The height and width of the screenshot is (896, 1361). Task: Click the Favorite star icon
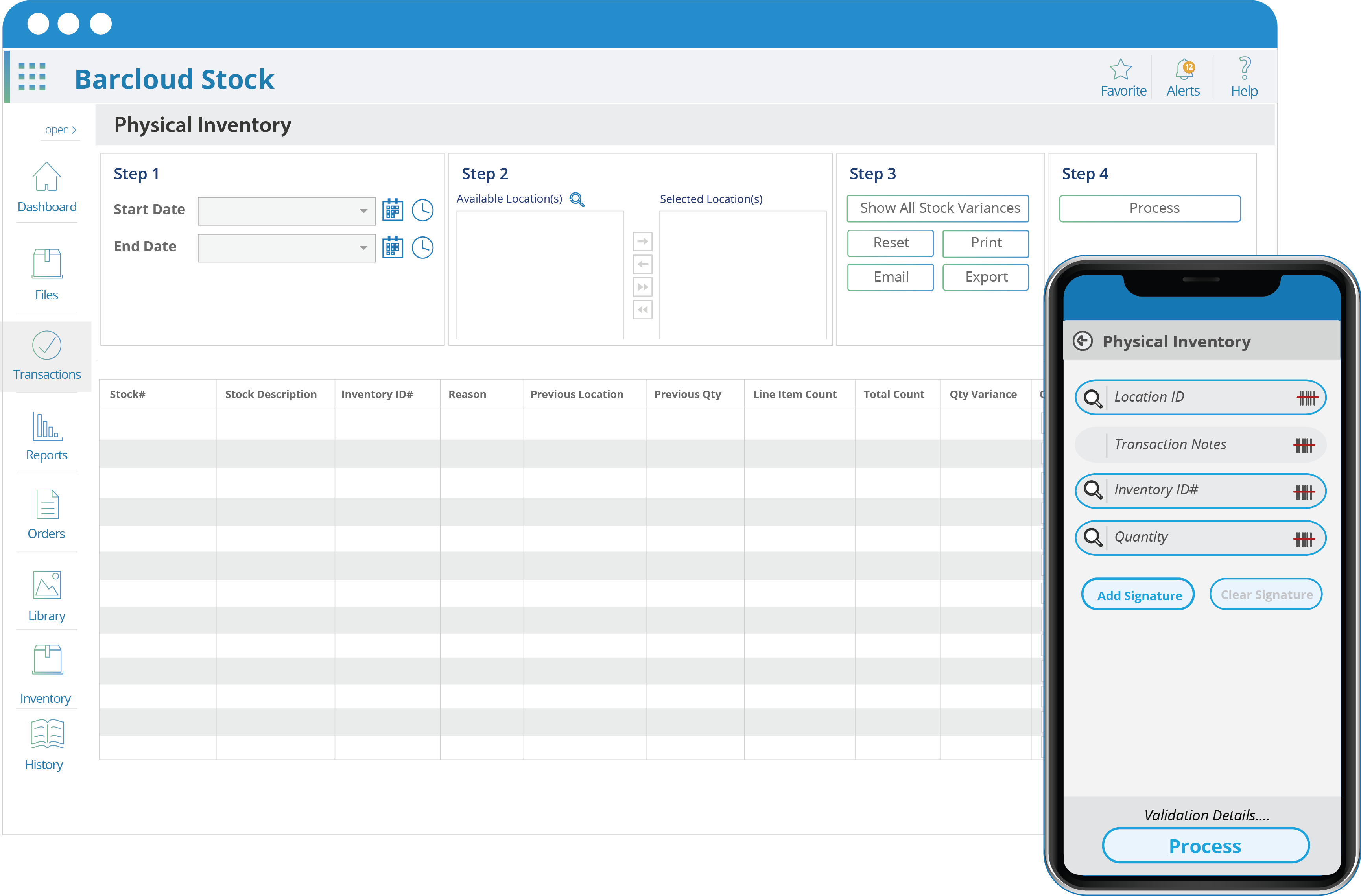tap(1120, 70)
